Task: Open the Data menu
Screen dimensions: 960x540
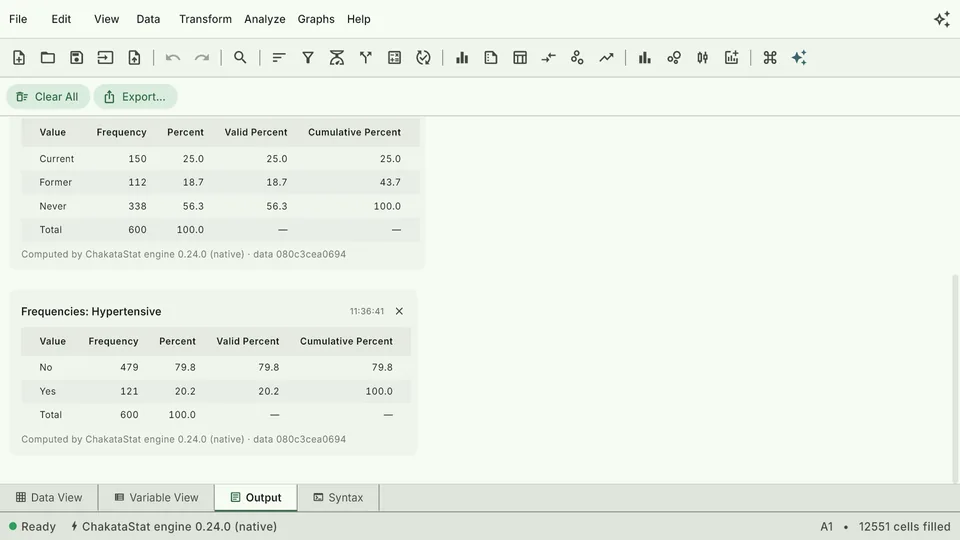Action: 148,19
